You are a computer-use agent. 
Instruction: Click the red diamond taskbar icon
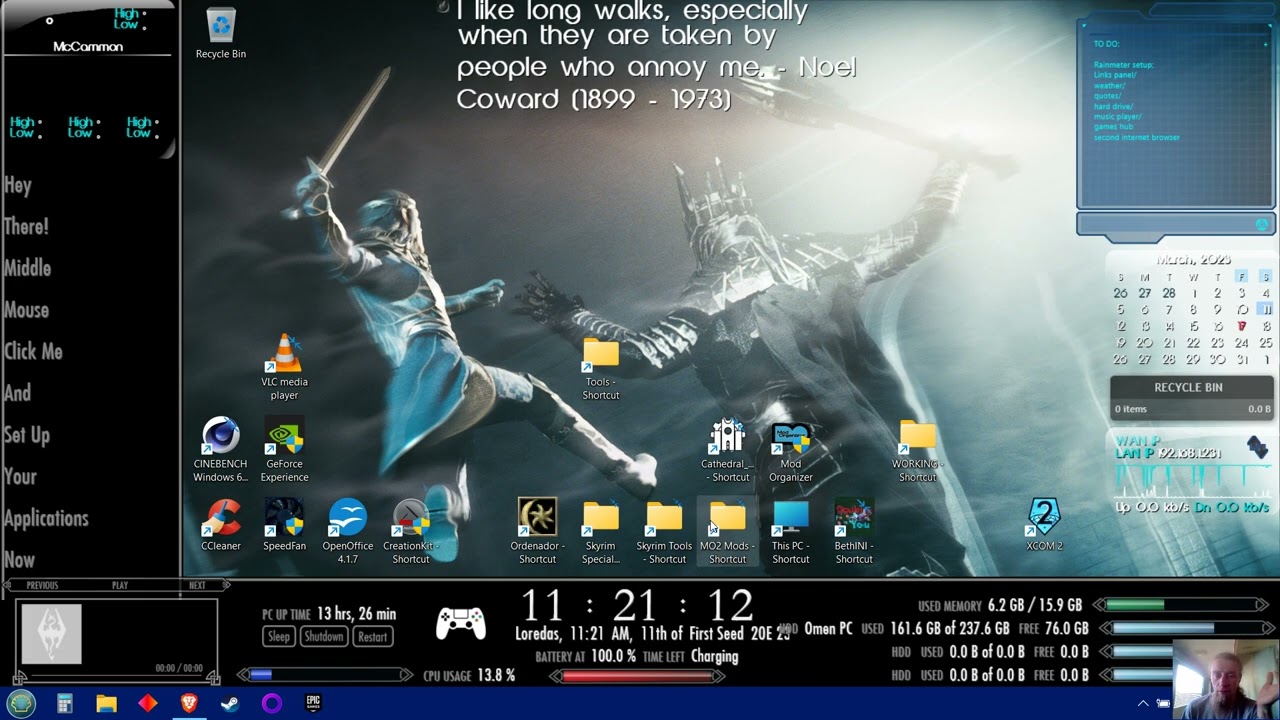click(148, 703)
